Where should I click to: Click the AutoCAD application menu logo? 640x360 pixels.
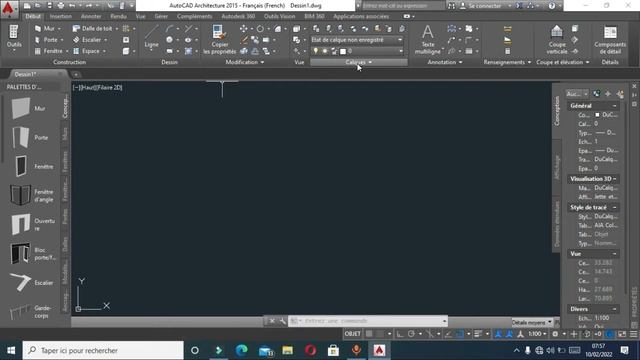[x=8, y=8]
